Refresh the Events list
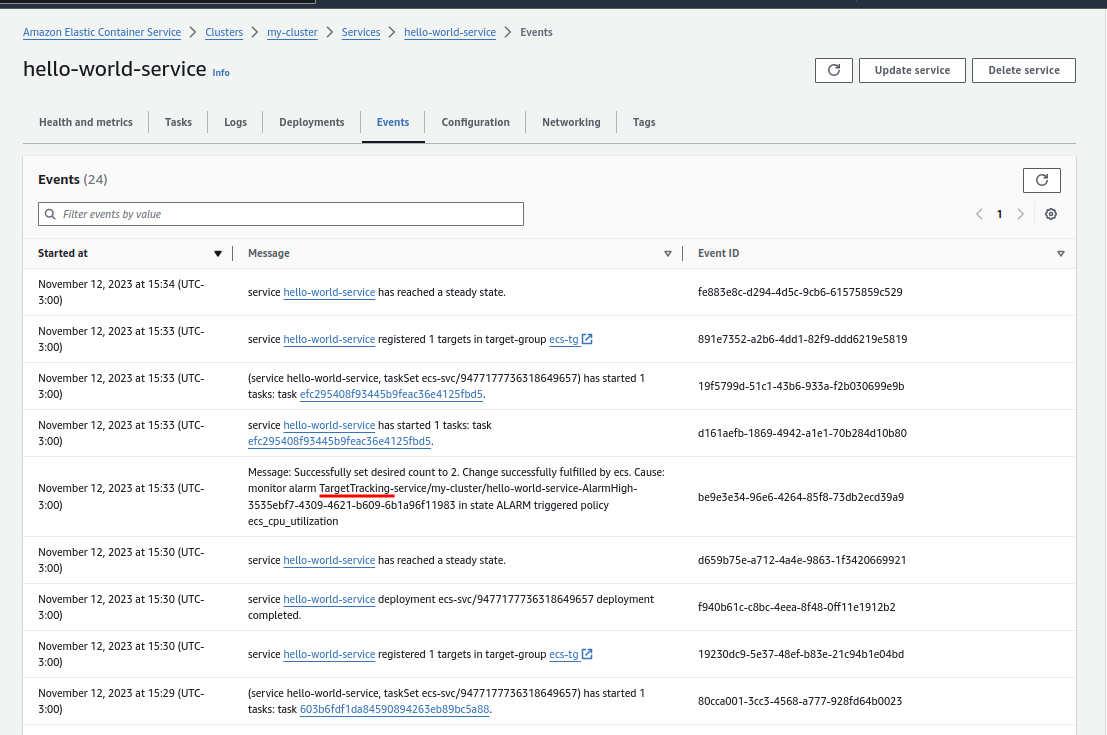The image size is (1107, 735). point(1041,180)
